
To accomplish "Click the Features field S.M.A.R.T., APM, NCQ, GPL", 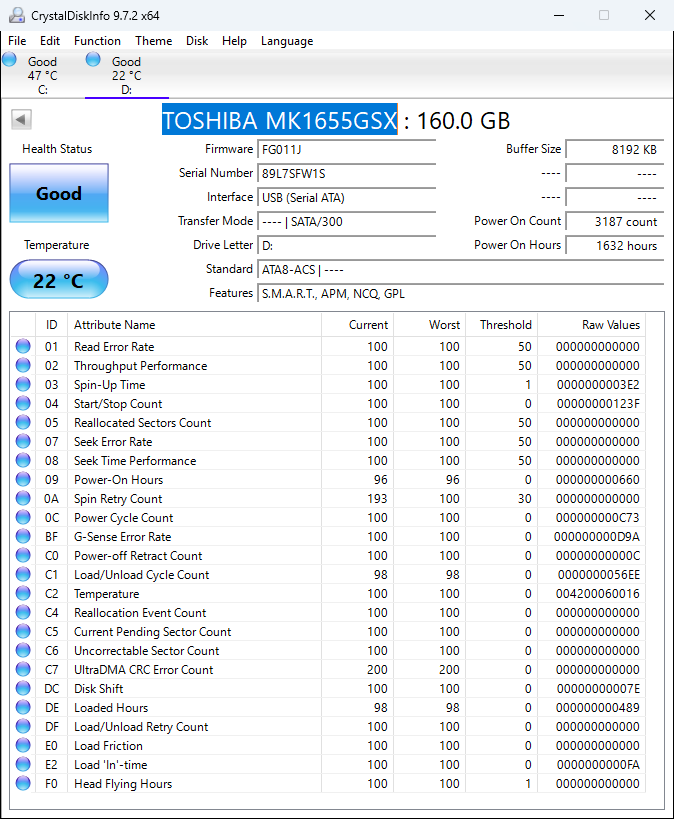I will [x=460, y=294].
